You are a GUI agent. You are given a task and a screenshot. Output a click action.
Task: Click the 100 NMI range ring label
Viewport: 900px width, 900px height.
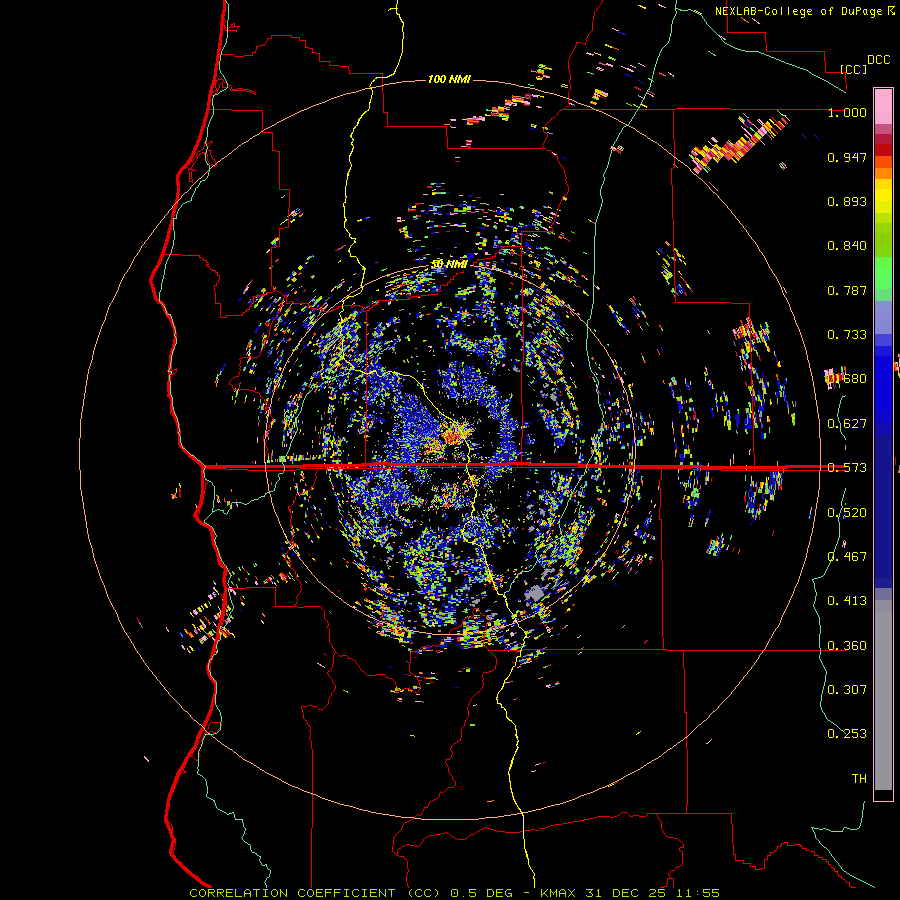449,79
